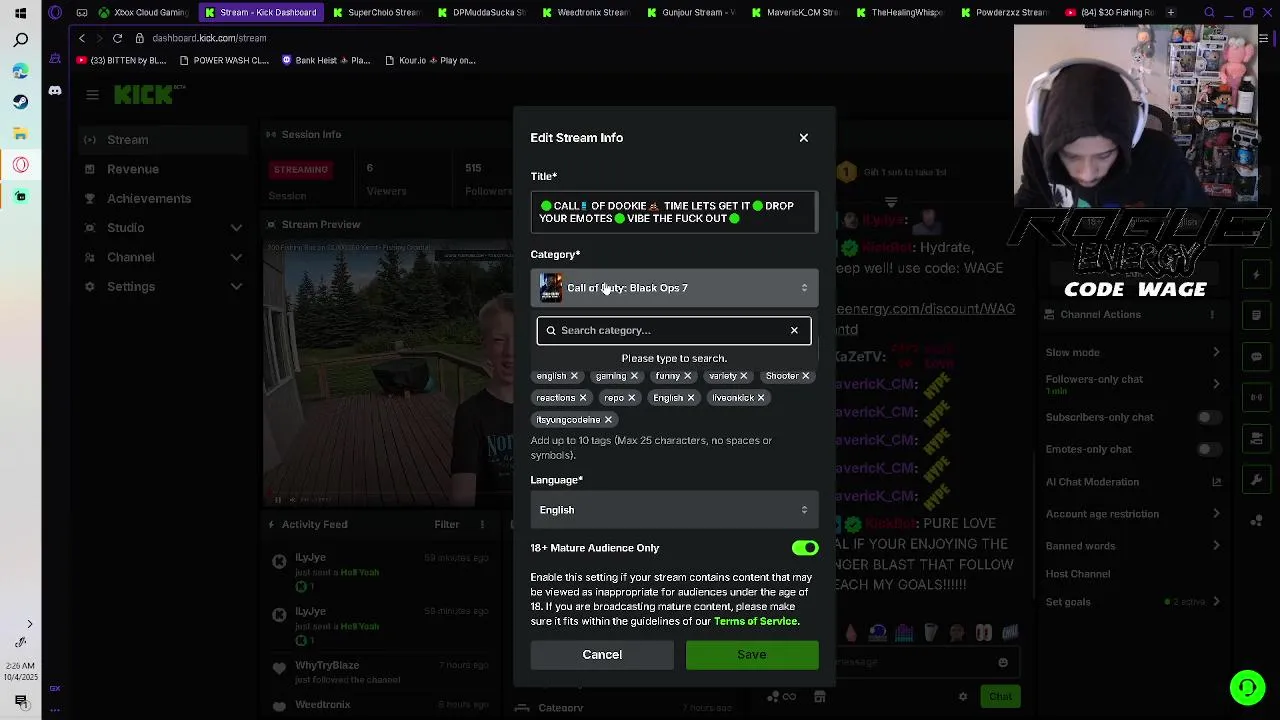Open the POWER WASH bookmark

pyautogui.click(x=223, y=61)
